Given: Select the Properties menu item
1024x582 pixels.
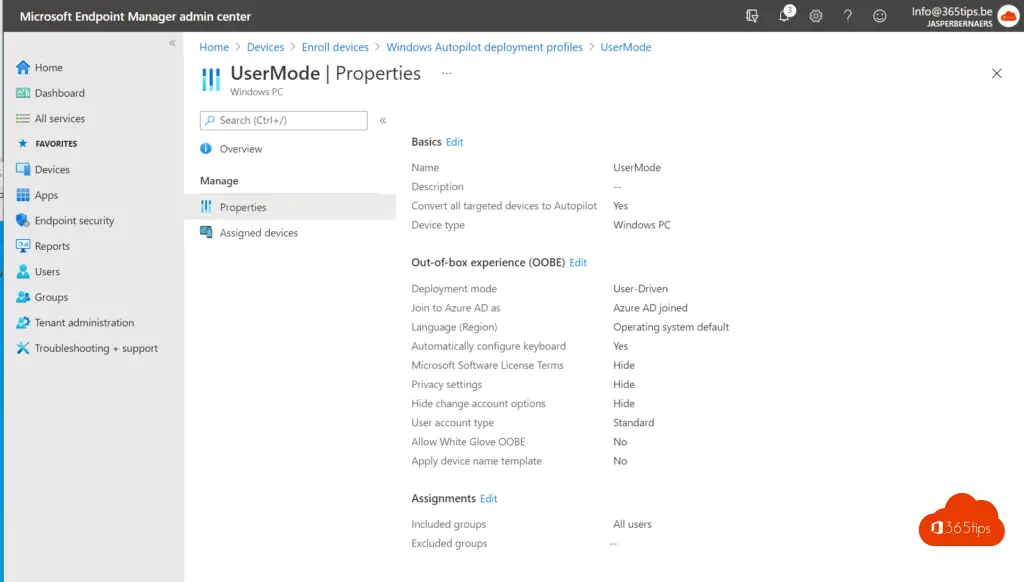Looking at the screenshot, I should [x=290, y=207].
